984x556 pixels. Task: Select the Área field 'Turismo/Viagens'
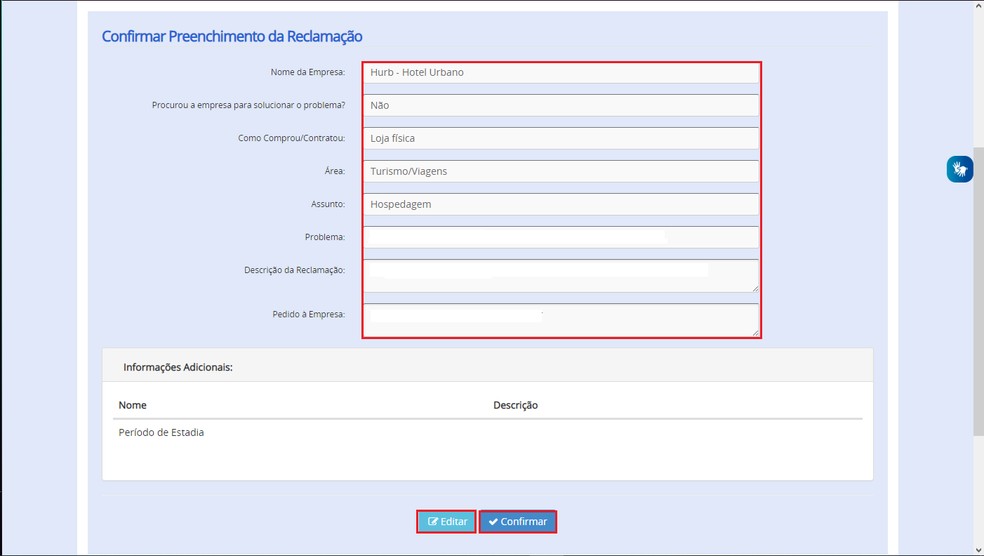coord(561,171)
